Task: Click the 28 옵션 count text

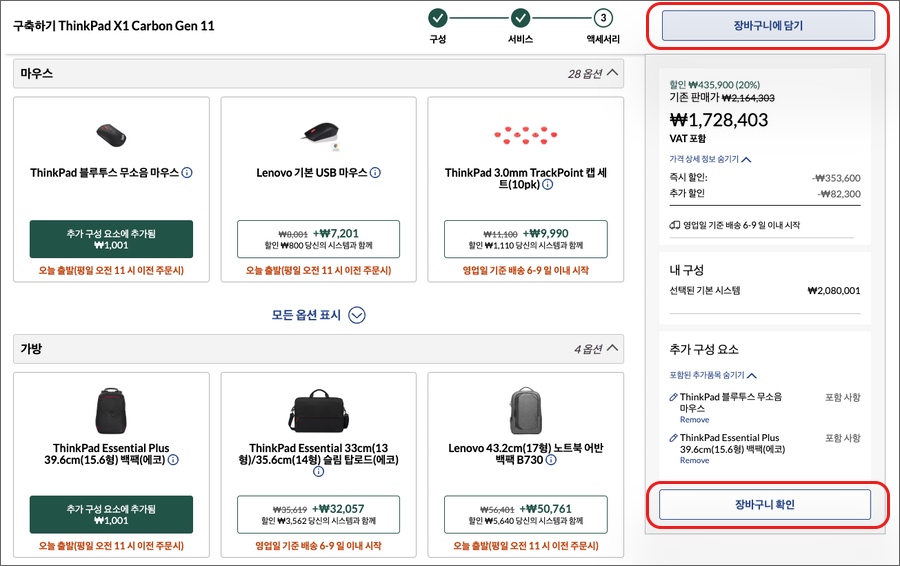Action: coord(585,73)
